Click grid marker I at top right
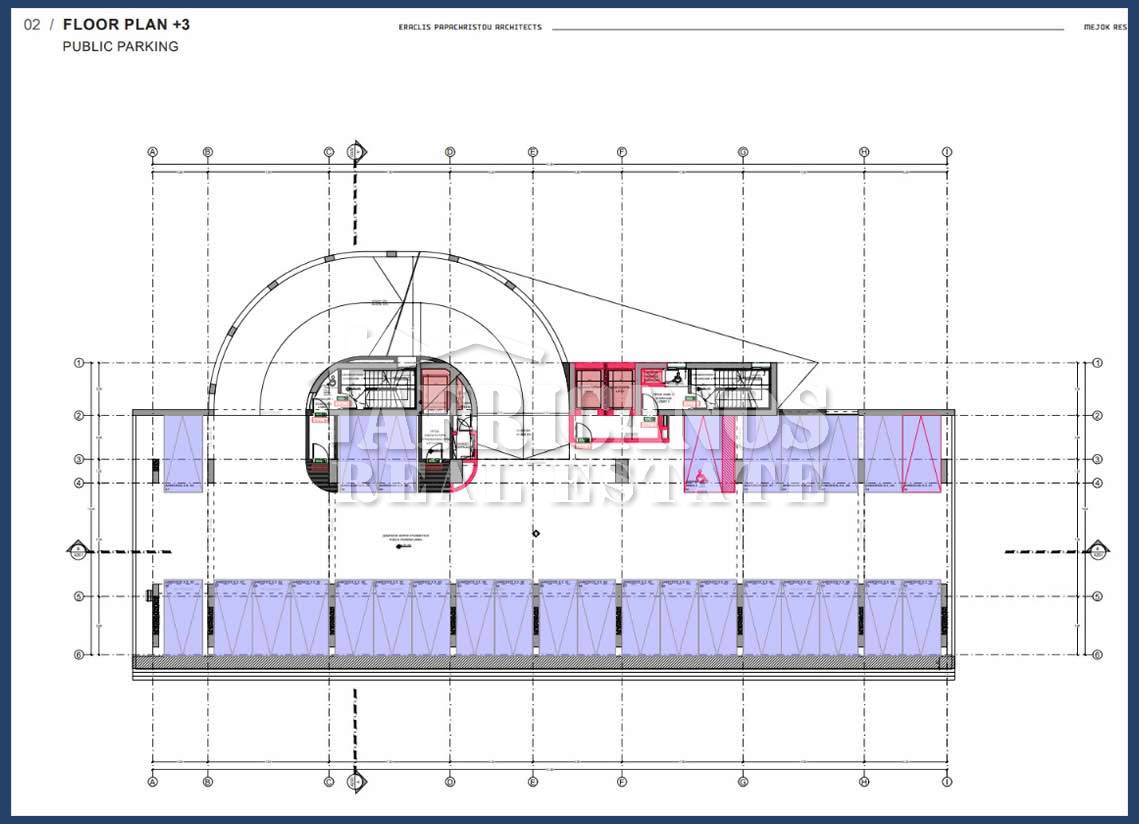This screenshot has height=824, width=1139. (x=946, y=152)
